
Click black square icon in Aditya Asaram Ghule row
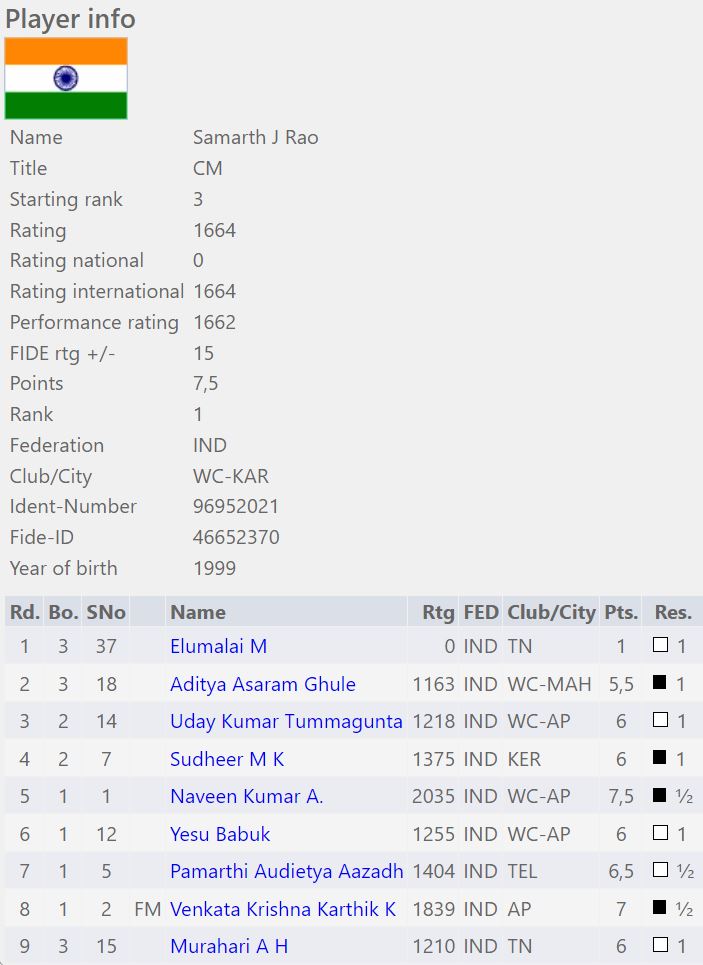(x=660, y=684)
